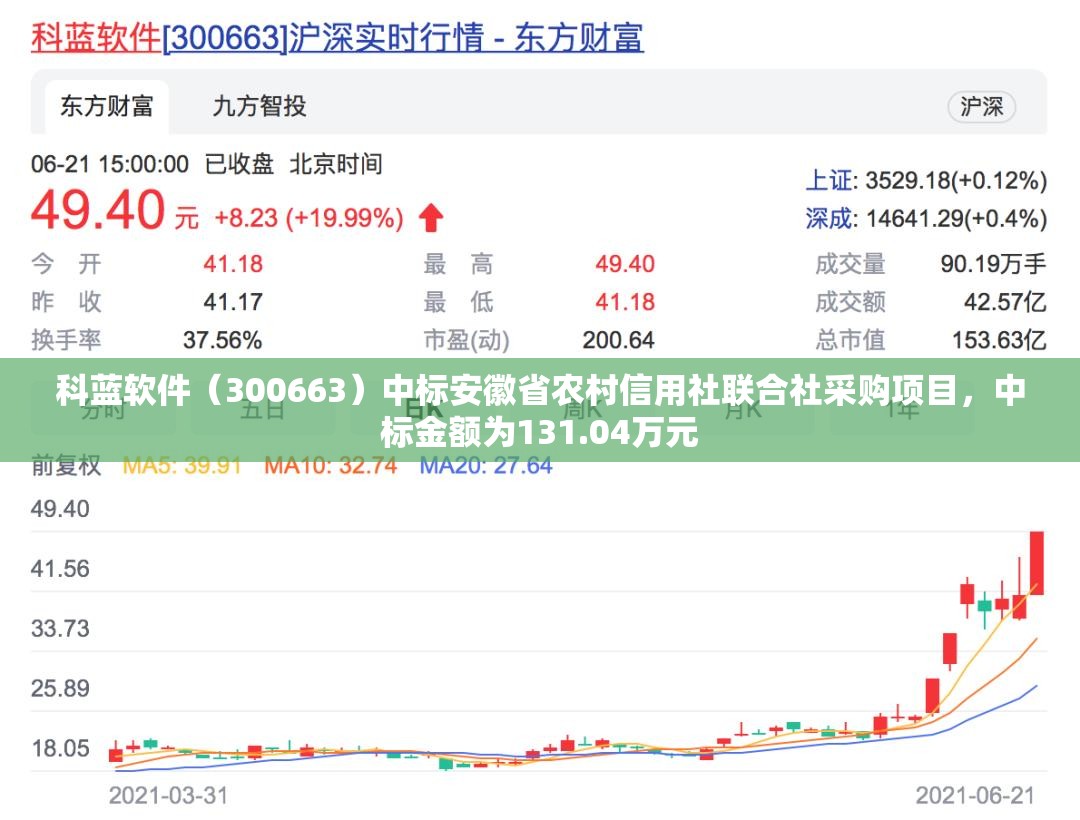Click the current price 49.40
Viewport: 1080px width, 820px height.
pos(98,210)
